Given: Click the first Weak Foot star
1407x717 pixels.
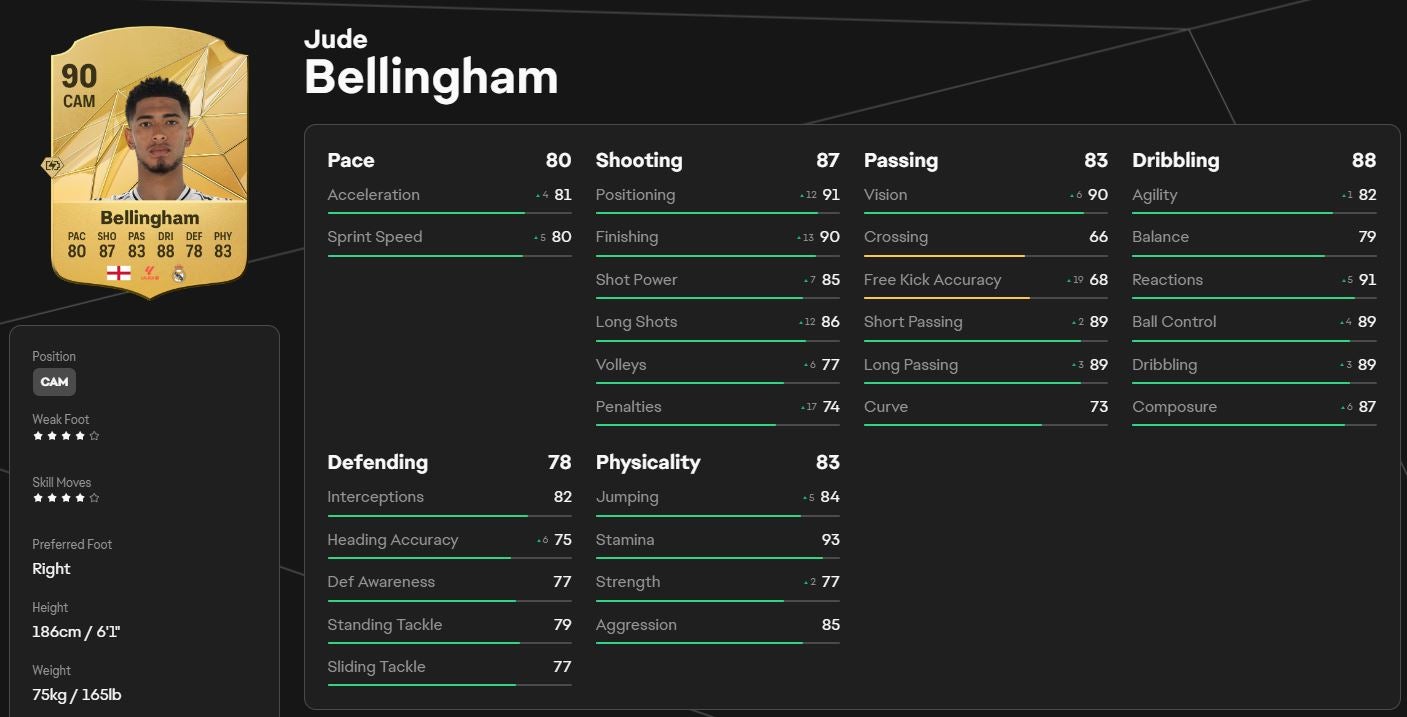Looking at the screenshot, I should (38, 436).
